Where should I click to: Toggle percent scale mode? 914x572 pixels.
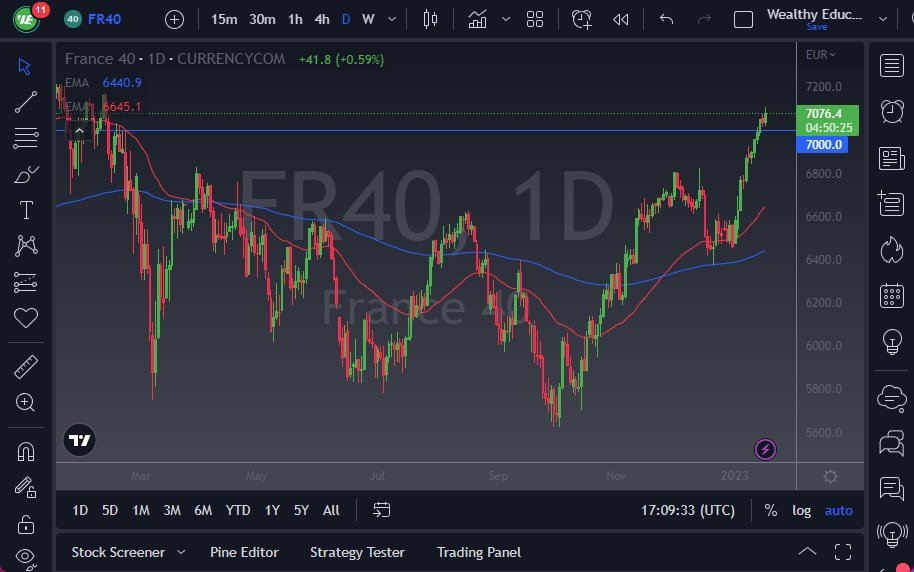point(771,510)
